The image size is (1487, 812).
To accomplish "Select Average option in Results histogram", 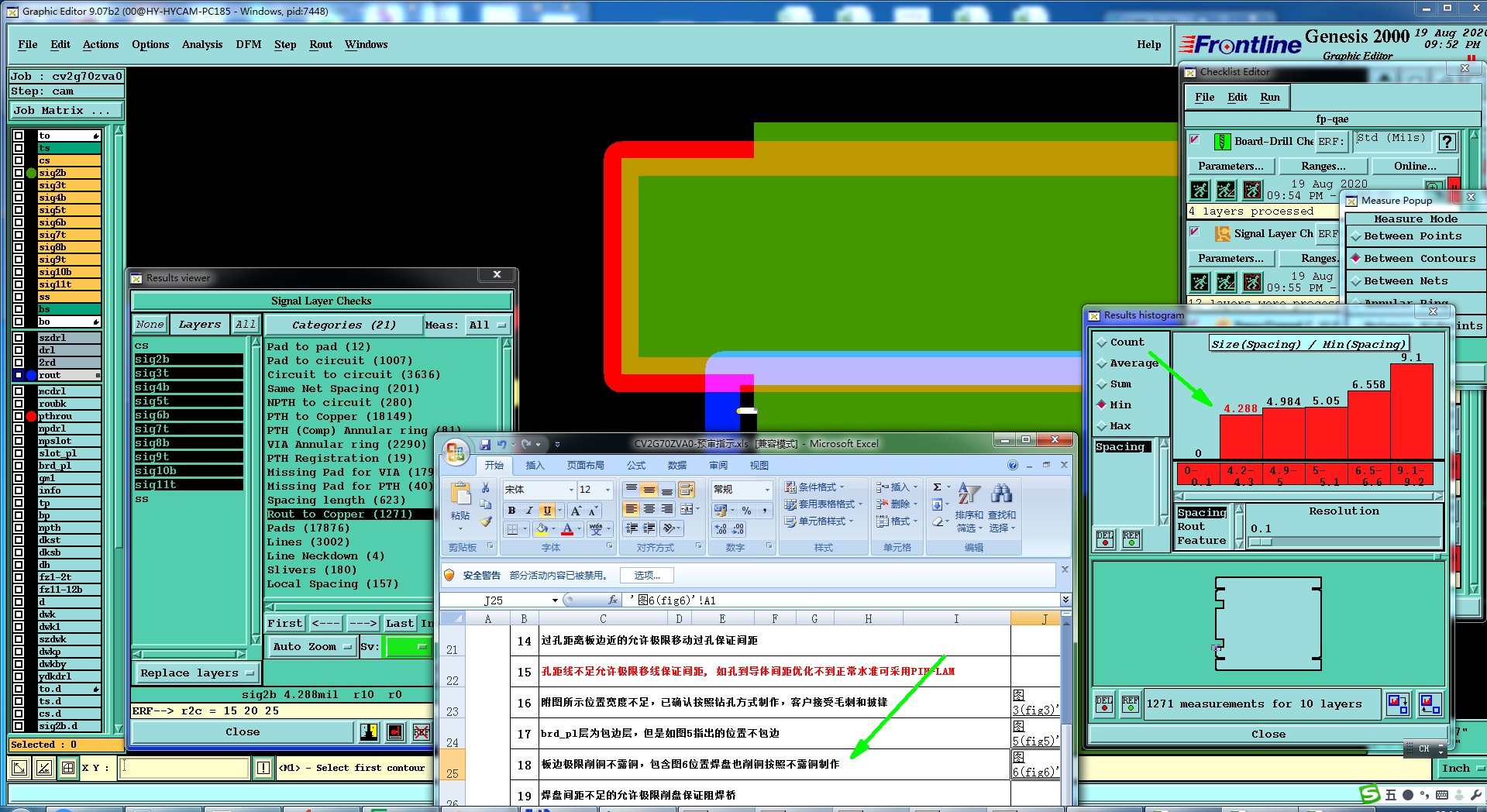I will [1101, 363].
